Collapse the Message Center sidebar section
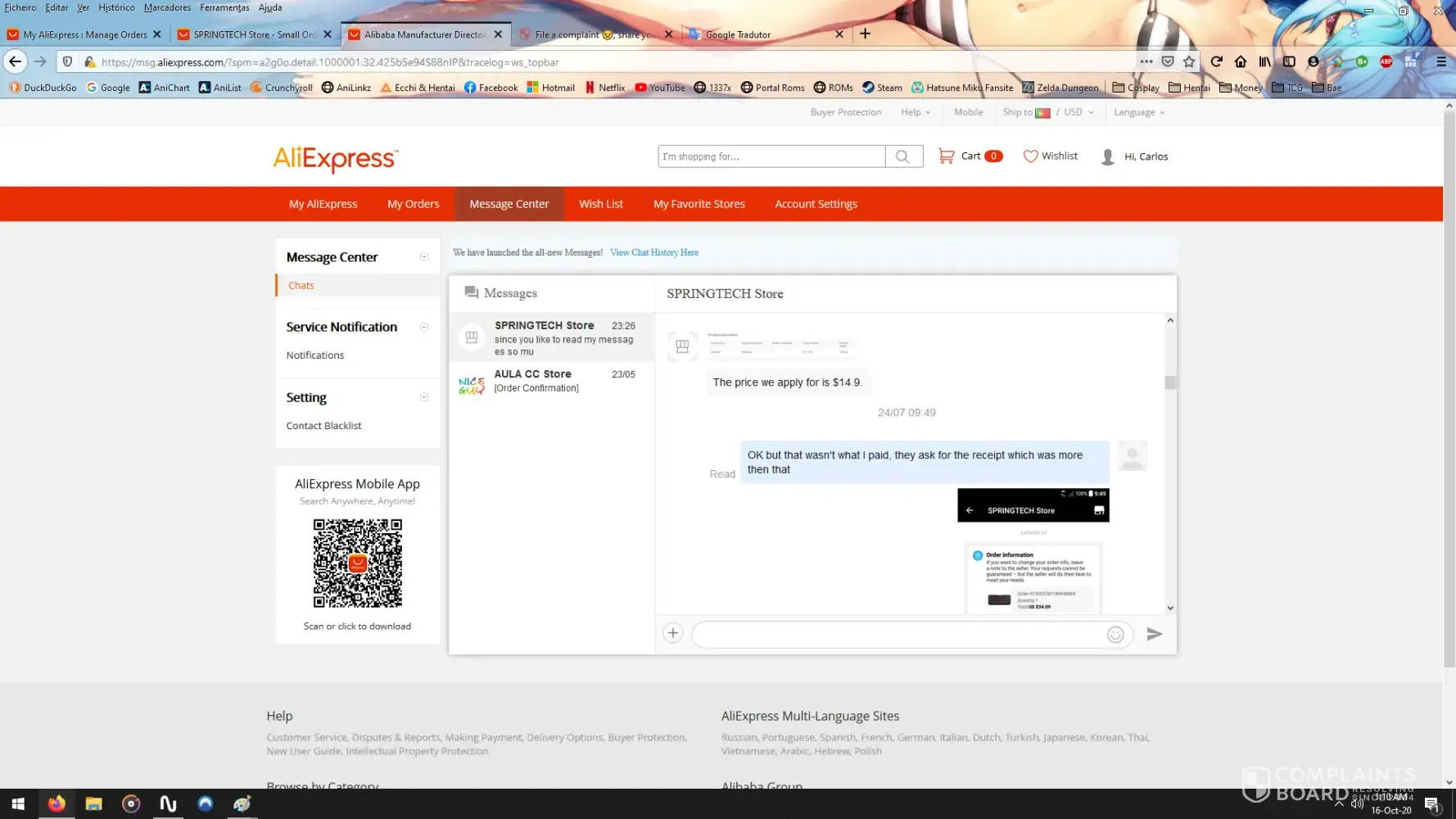Screen dimensions: 1456x819 click(x=424, y=257)
